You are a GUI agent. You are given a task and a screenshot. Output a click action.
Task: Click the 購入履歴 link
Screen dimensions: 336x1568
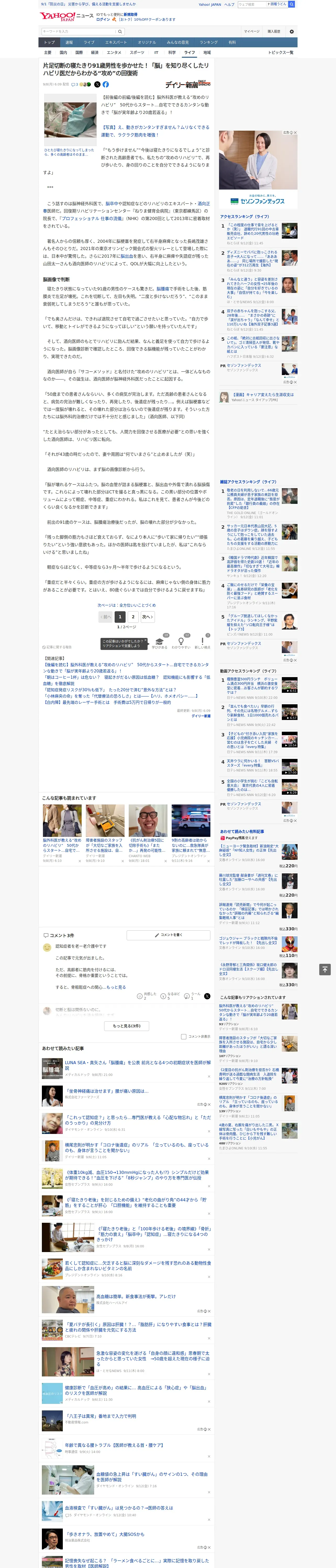point(274,32)
